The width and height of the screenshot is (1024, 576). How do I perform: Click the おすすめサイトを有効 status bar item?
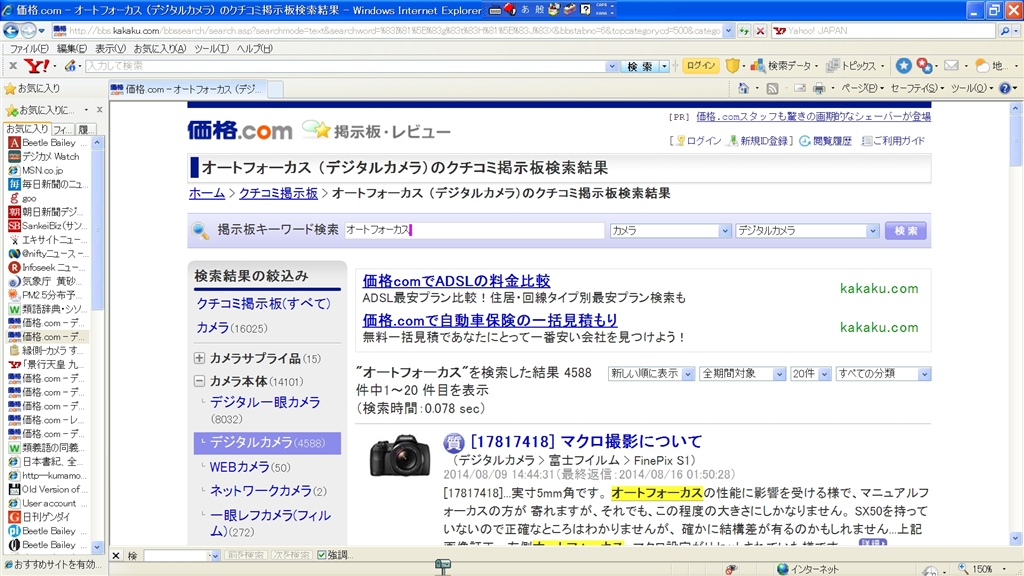53,565
